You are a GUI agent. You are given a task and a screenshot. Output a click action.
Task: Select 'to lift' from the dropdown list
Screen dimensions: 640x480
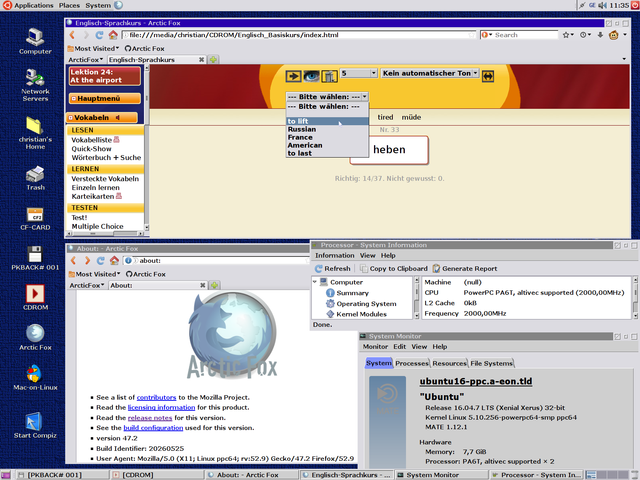point(327,121)
